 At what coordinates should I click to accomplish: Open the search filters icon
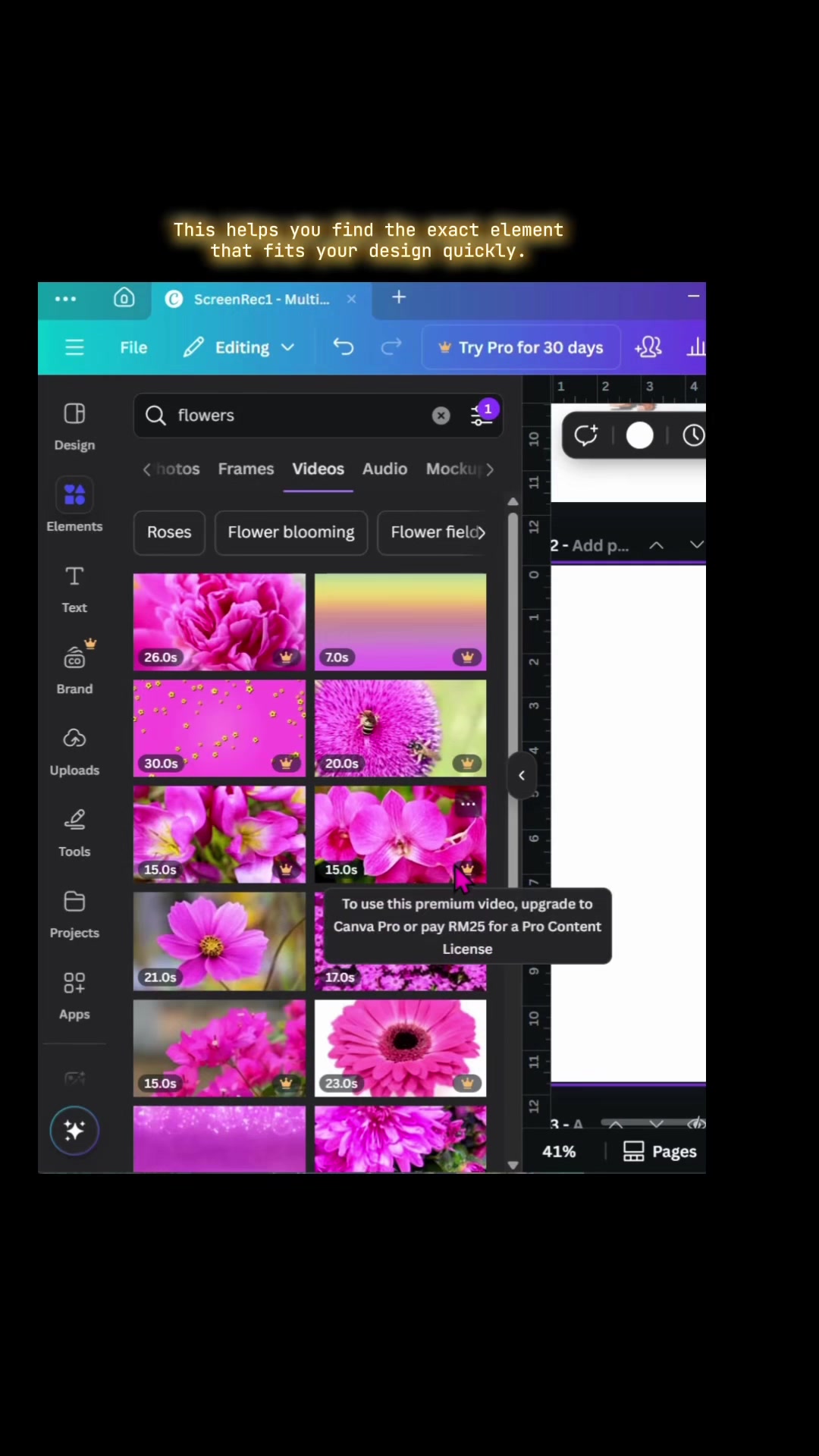(482, 415)
